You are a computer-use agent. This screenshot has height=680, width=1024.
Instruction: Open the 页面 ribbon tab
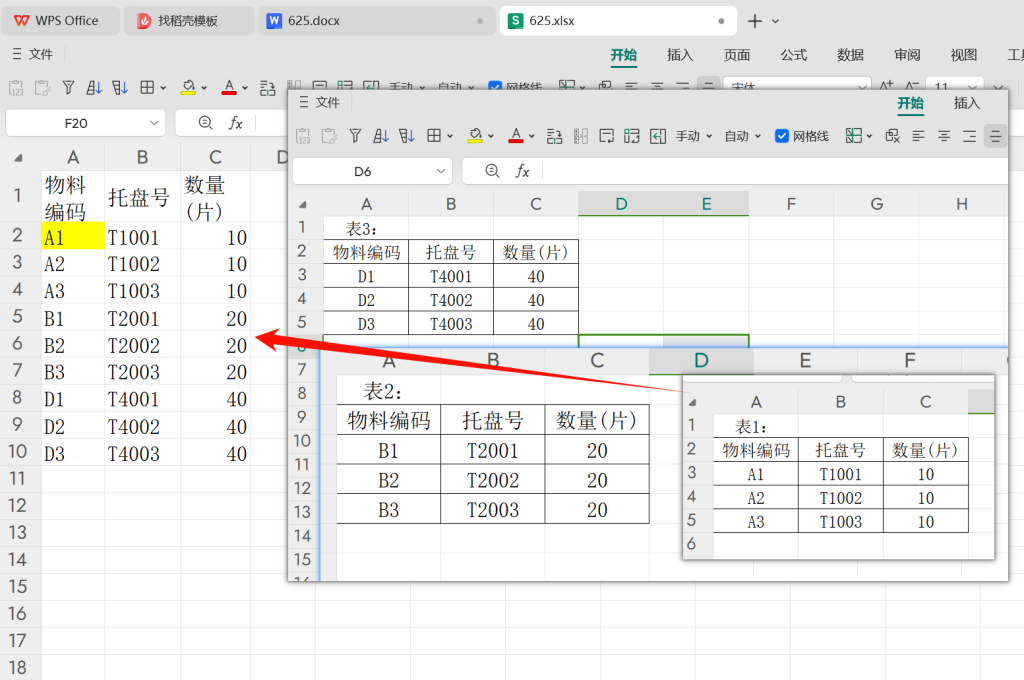737,55
